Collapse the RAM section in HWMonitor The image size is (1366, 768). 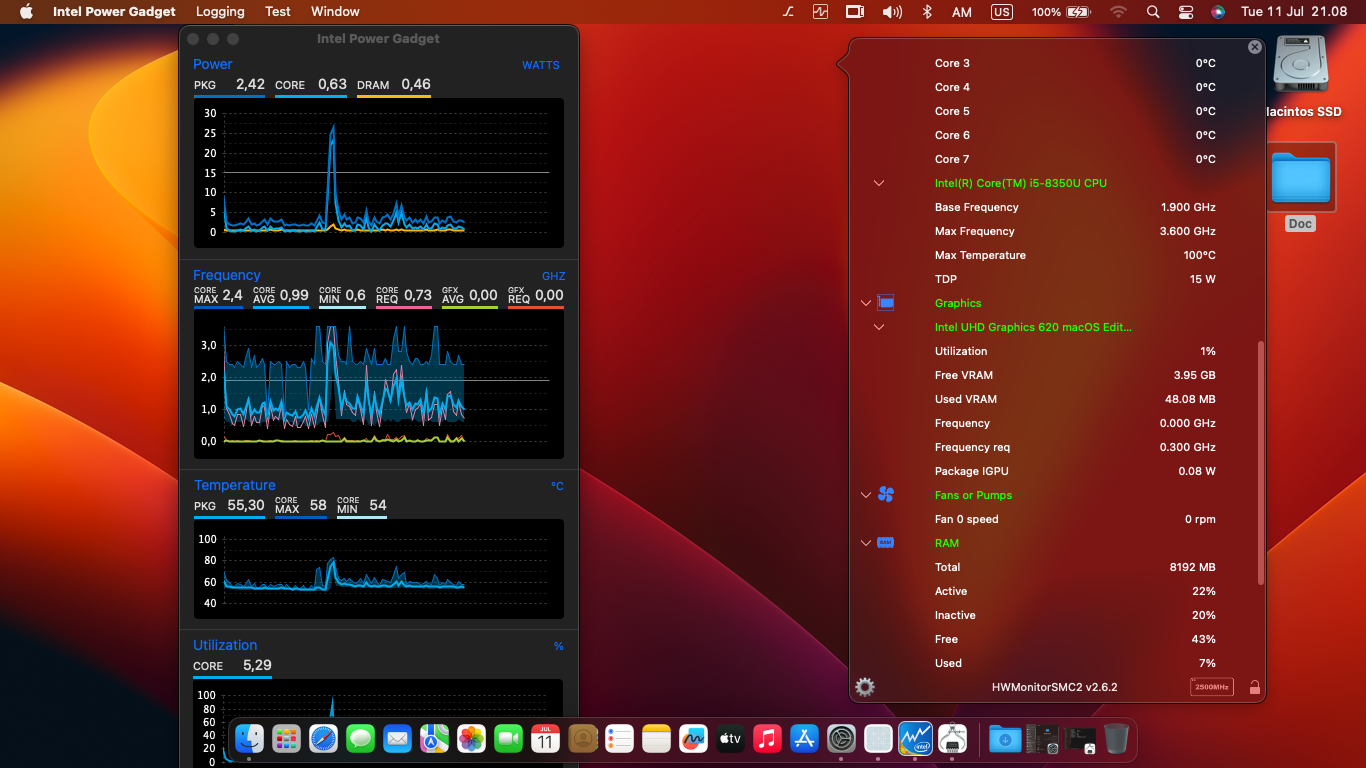point(864,542)
